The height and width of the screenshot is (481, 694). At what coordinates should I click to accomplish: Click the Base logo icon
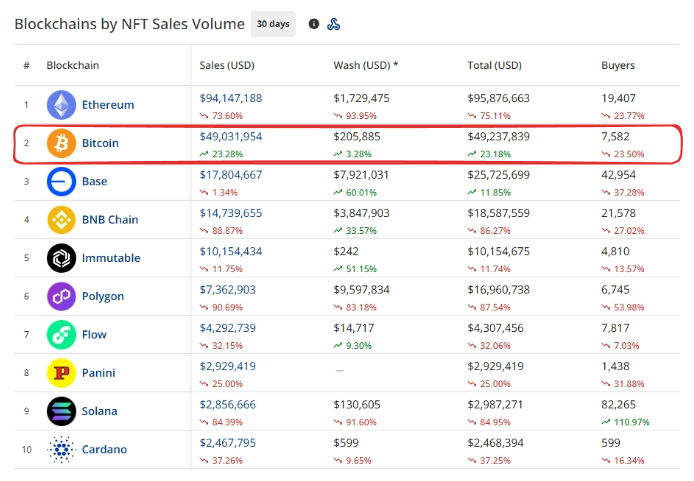61,181
